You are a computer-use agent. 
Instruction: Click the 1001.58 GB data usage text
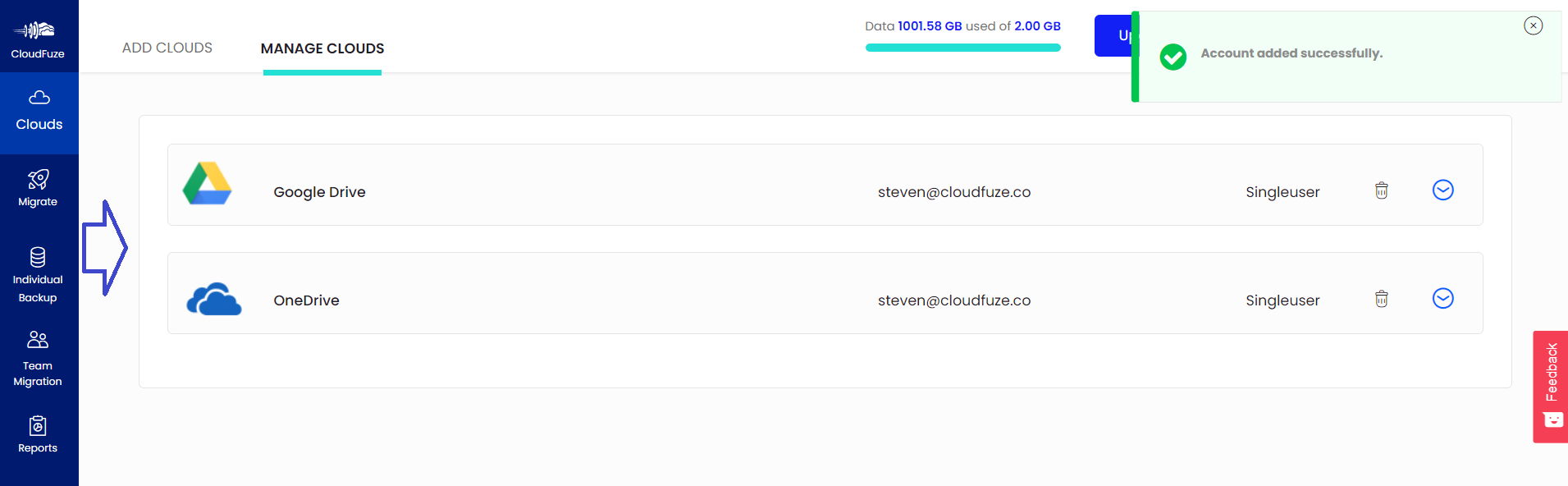930,26
